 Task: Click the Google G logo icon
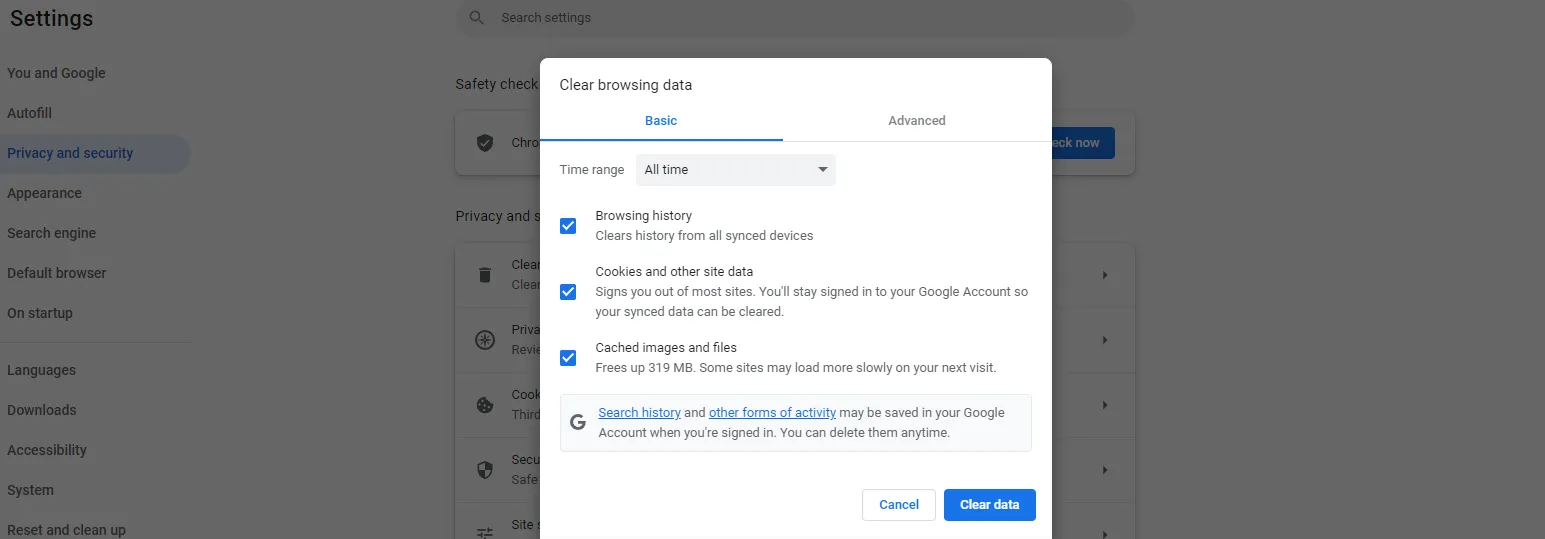click(x=578, y=422)
